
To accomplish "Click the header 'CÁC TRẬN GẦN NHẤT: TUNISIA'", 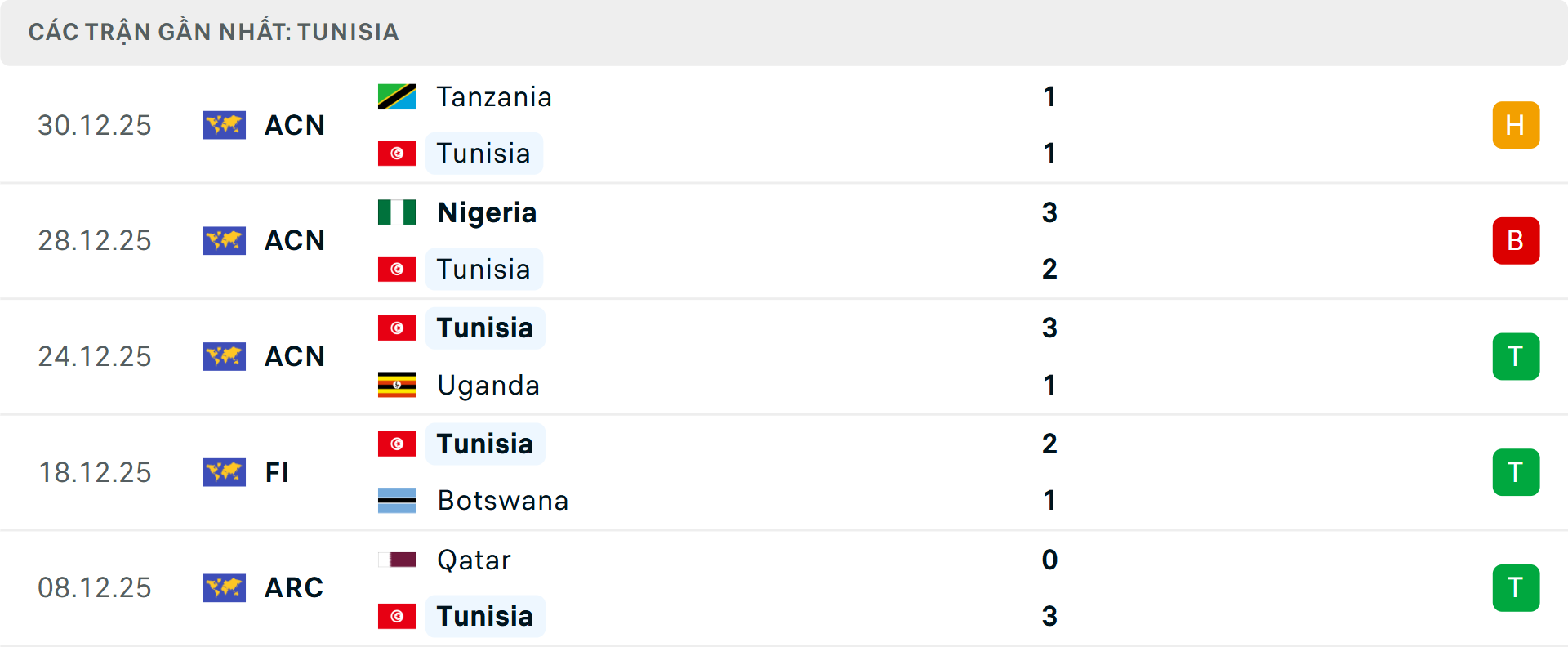I will pyautogui.click(x=213, y=32).
